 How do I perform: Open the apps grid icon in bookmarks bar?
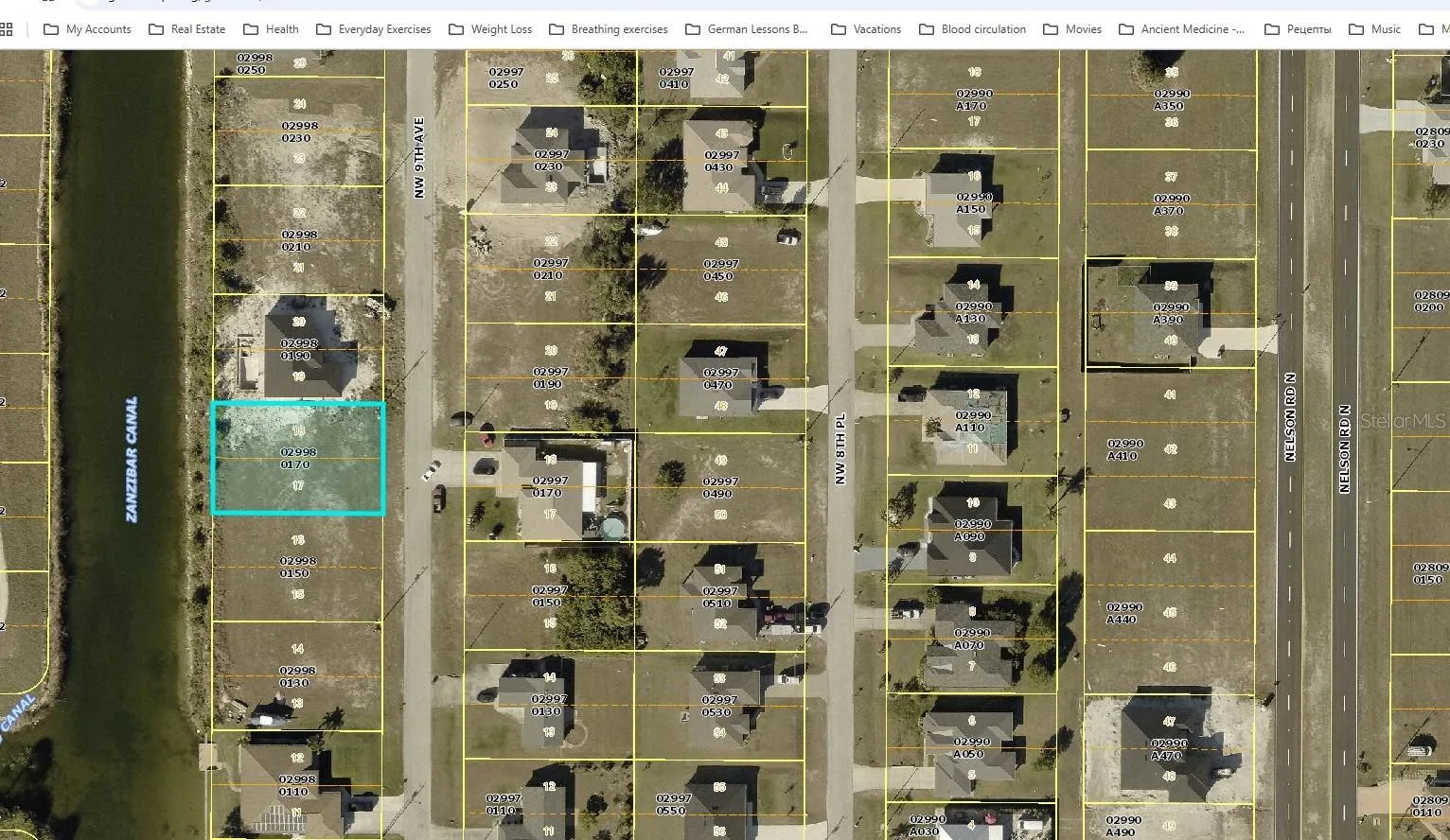pos(7,29)
